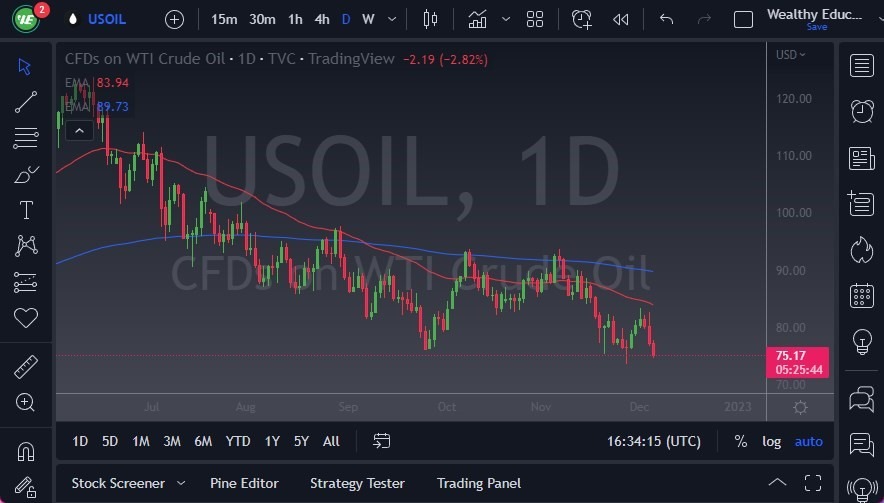Select the text annotation tool
The height and width of the screenshot is (503, 884).
pyautogui.click(x=26, y=210)
